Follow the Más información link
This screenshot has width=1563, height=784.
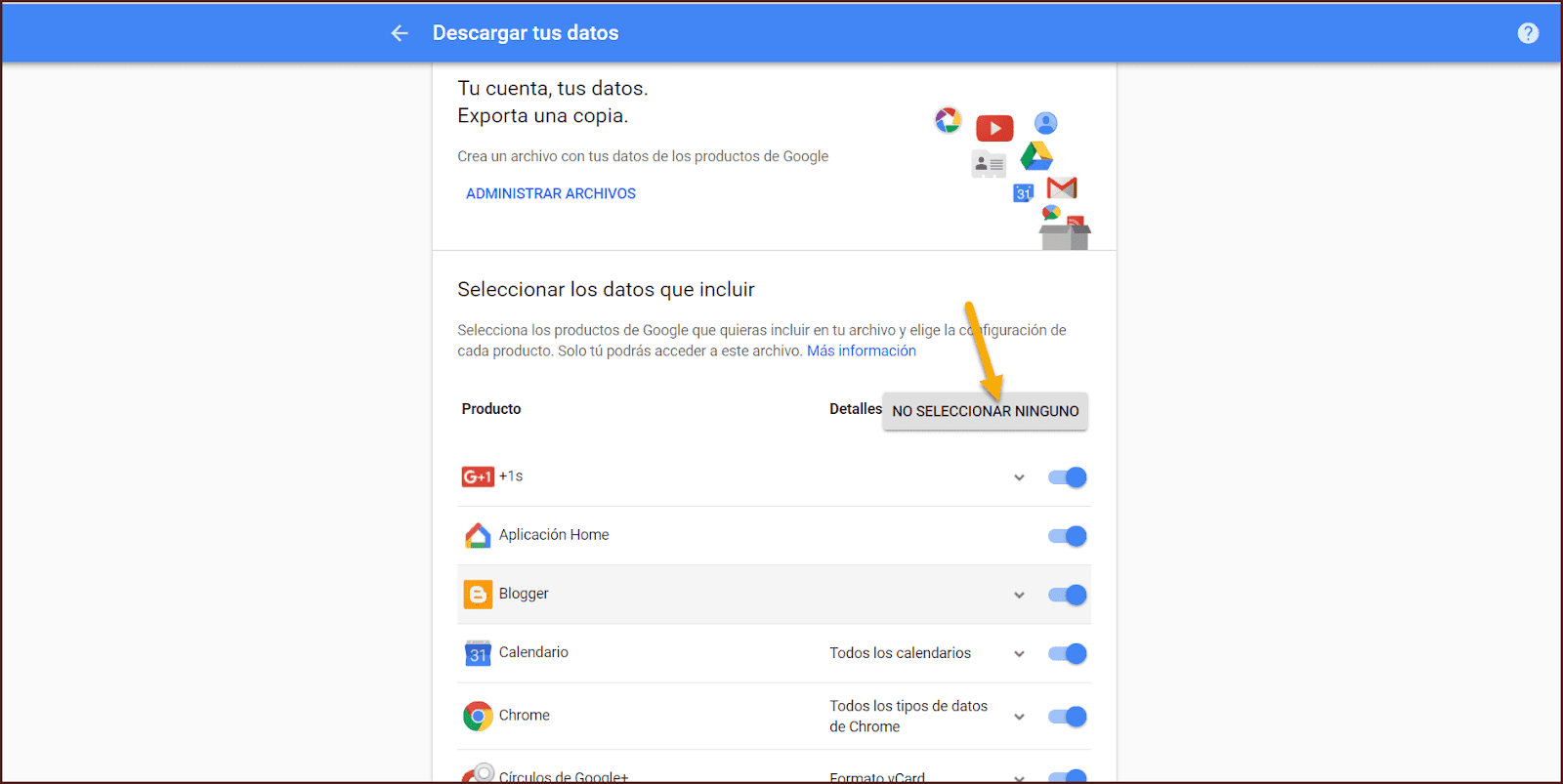coord(861,351)
